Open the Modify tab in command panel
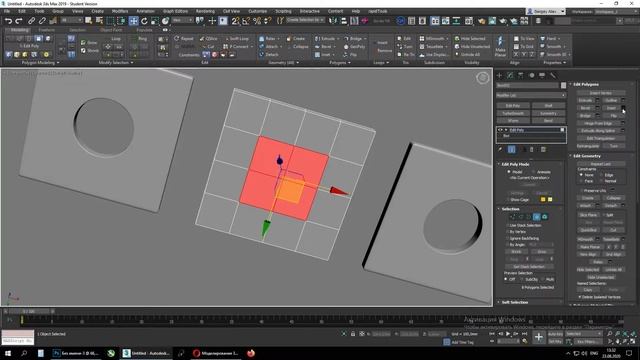 coord(510,76)
